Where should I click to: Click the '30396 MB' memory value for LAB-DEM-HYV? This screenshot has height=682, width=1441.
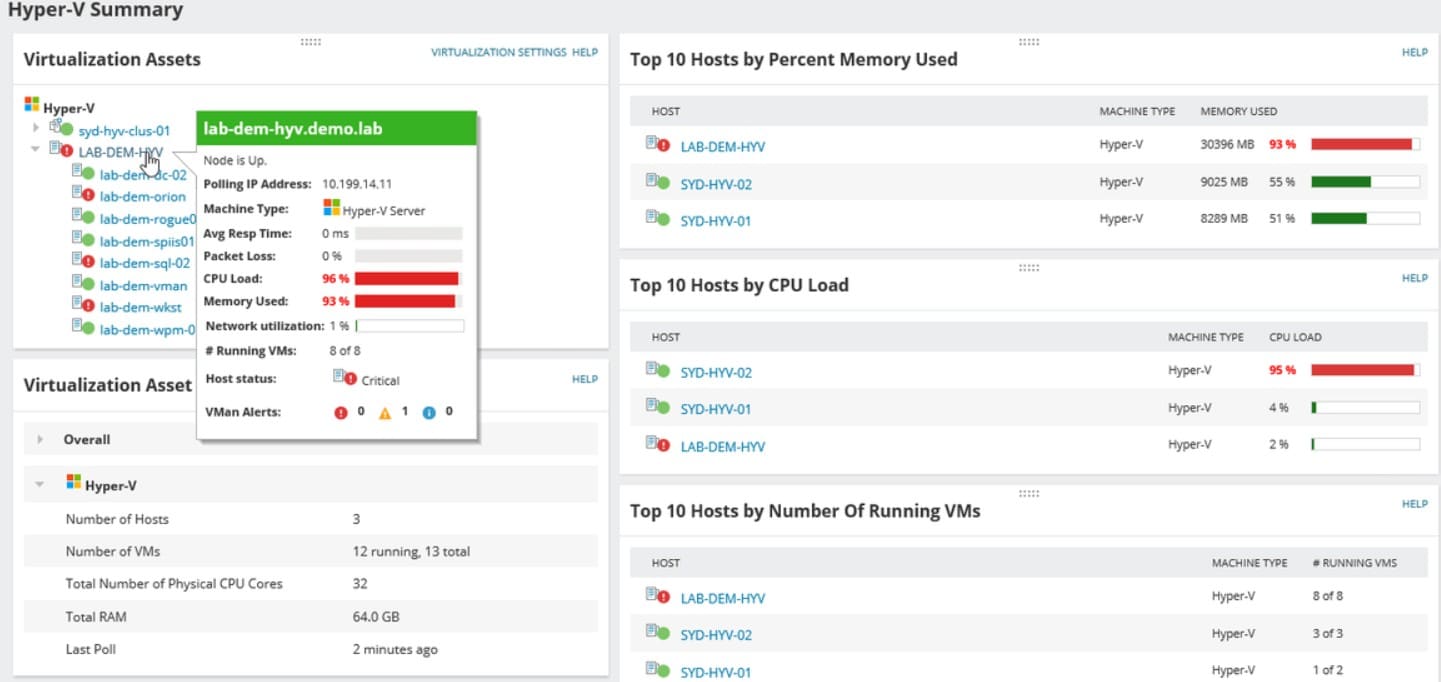click(1227, 144)
